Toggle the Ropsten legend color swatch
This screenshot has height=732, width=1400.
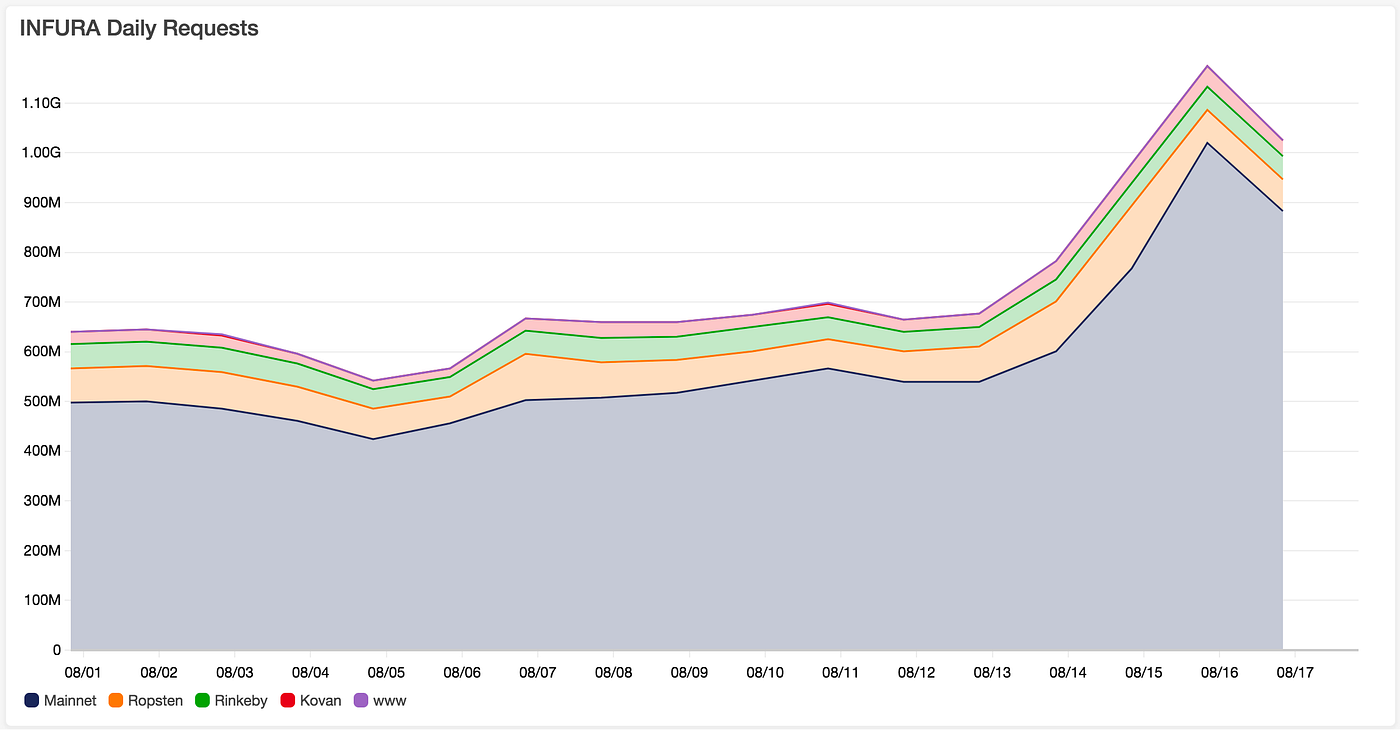(x=116, y=701)
